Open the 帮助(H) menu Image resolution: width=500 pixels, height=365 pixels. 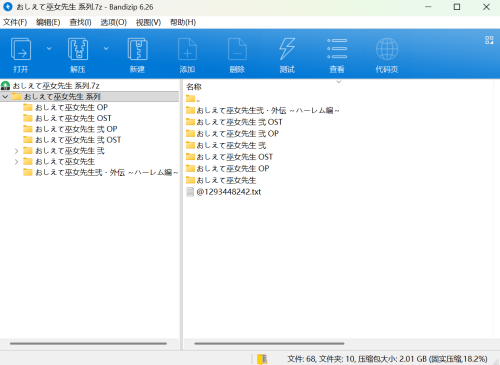[x=183, y=22]
